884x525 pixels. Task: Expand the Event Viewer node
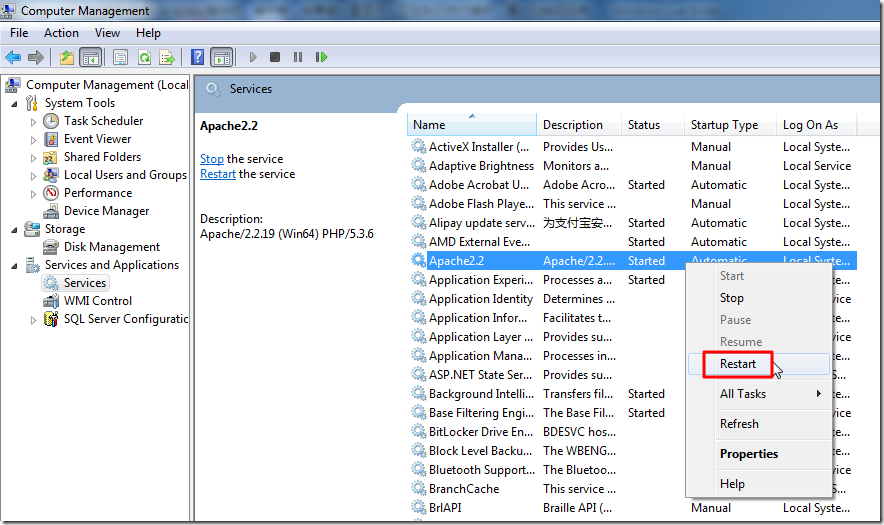click(x=33, y=140)
